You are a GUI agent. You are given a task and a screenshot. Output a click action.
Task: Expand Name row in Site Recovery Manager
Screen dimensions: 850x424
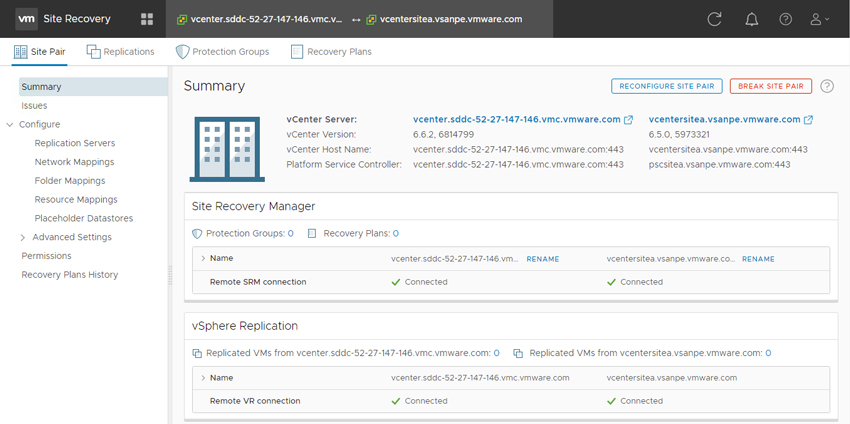[x=203, y=259]
